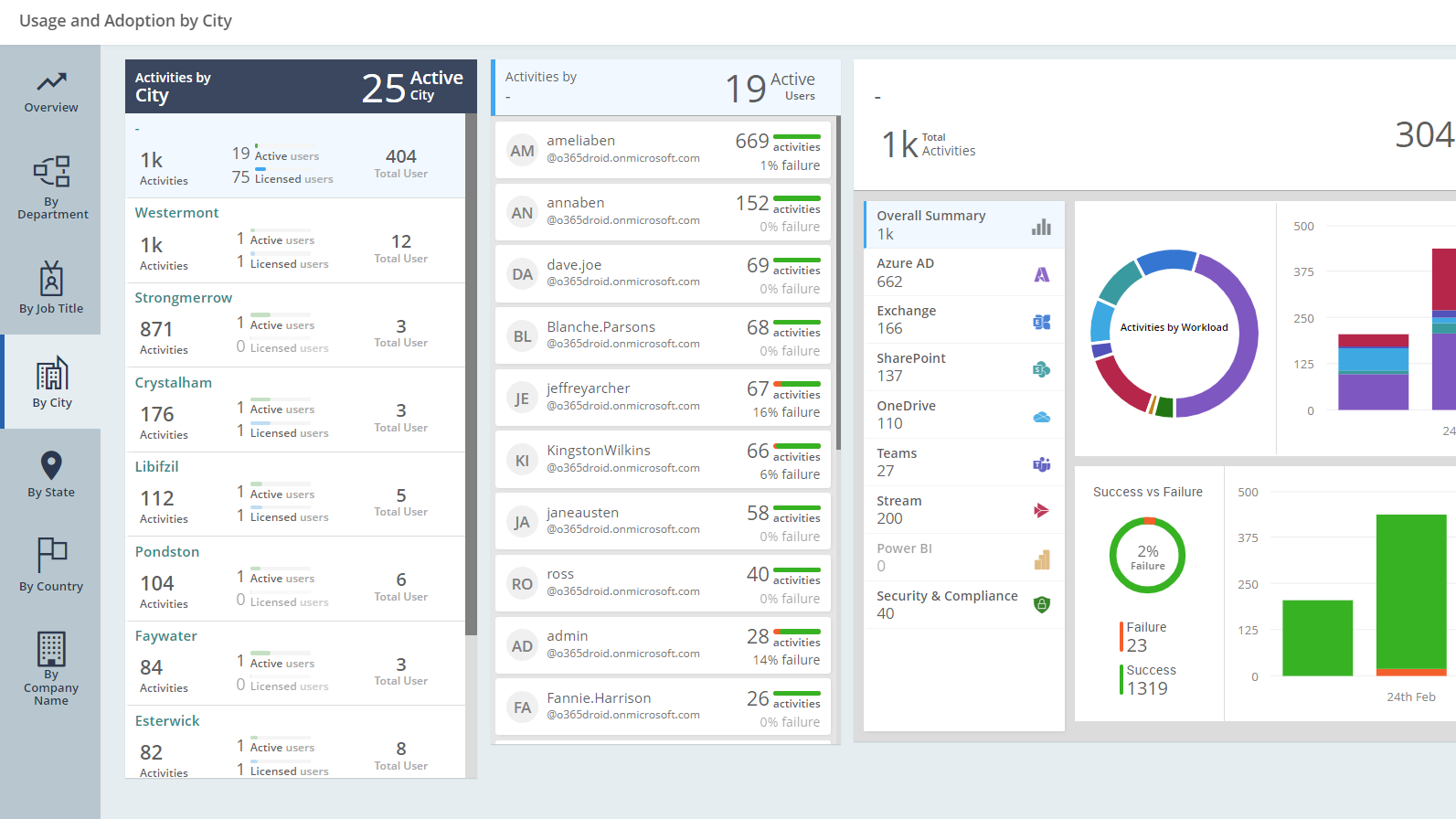This screenshot has width=1456, height=819.
Task: Select the Strongmerrow city entry
Action: [x=183, y=298]
